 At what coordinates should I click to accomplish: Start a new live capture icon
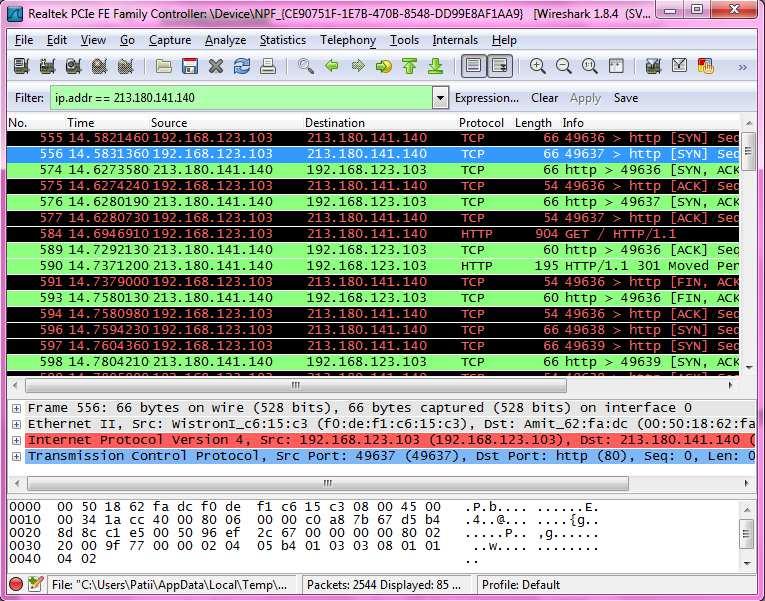click(x=74, y=66)
